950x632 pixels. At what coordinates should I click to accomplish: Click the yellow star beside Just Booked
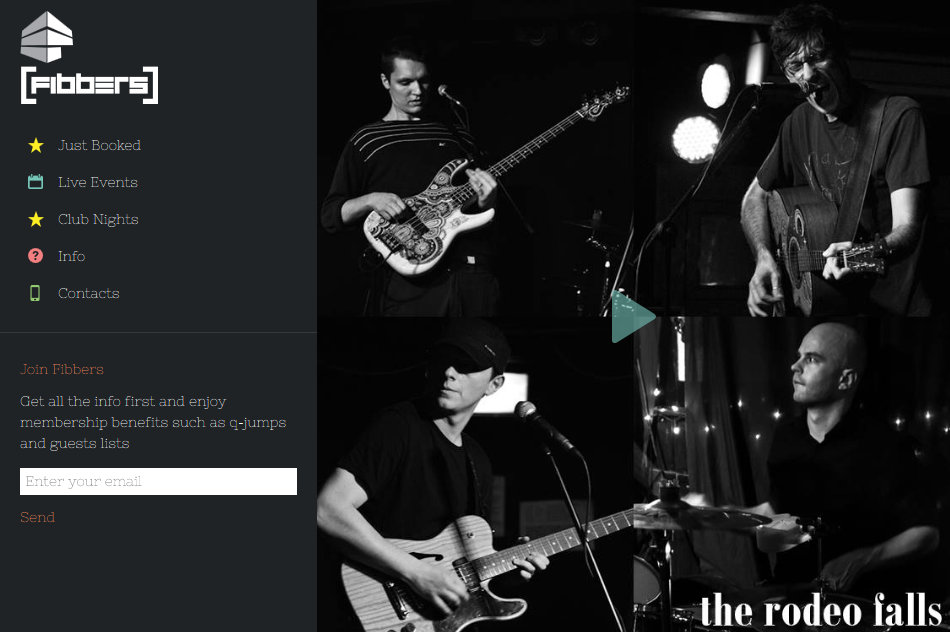pyautogui.click(x=36, y=145)
